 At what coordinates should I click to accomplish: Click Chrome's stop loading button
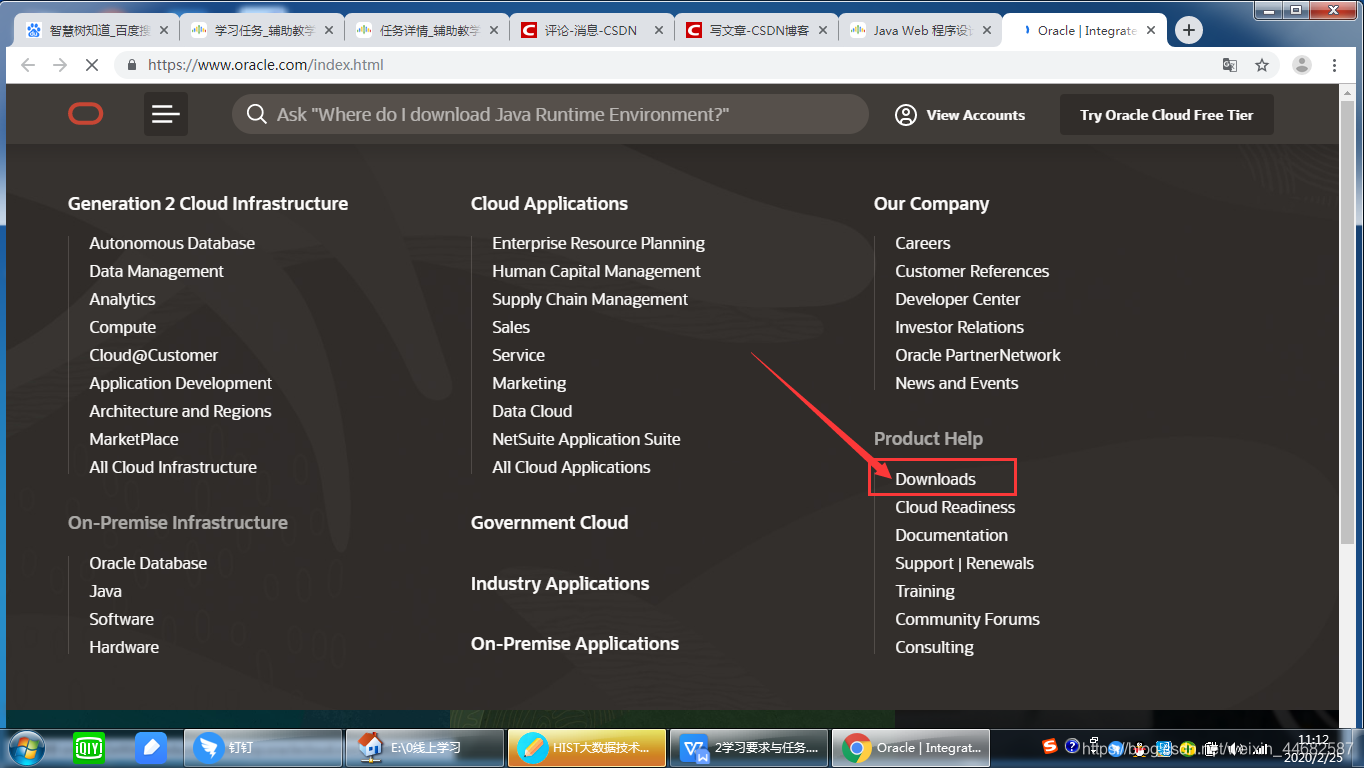coord(90,65)
